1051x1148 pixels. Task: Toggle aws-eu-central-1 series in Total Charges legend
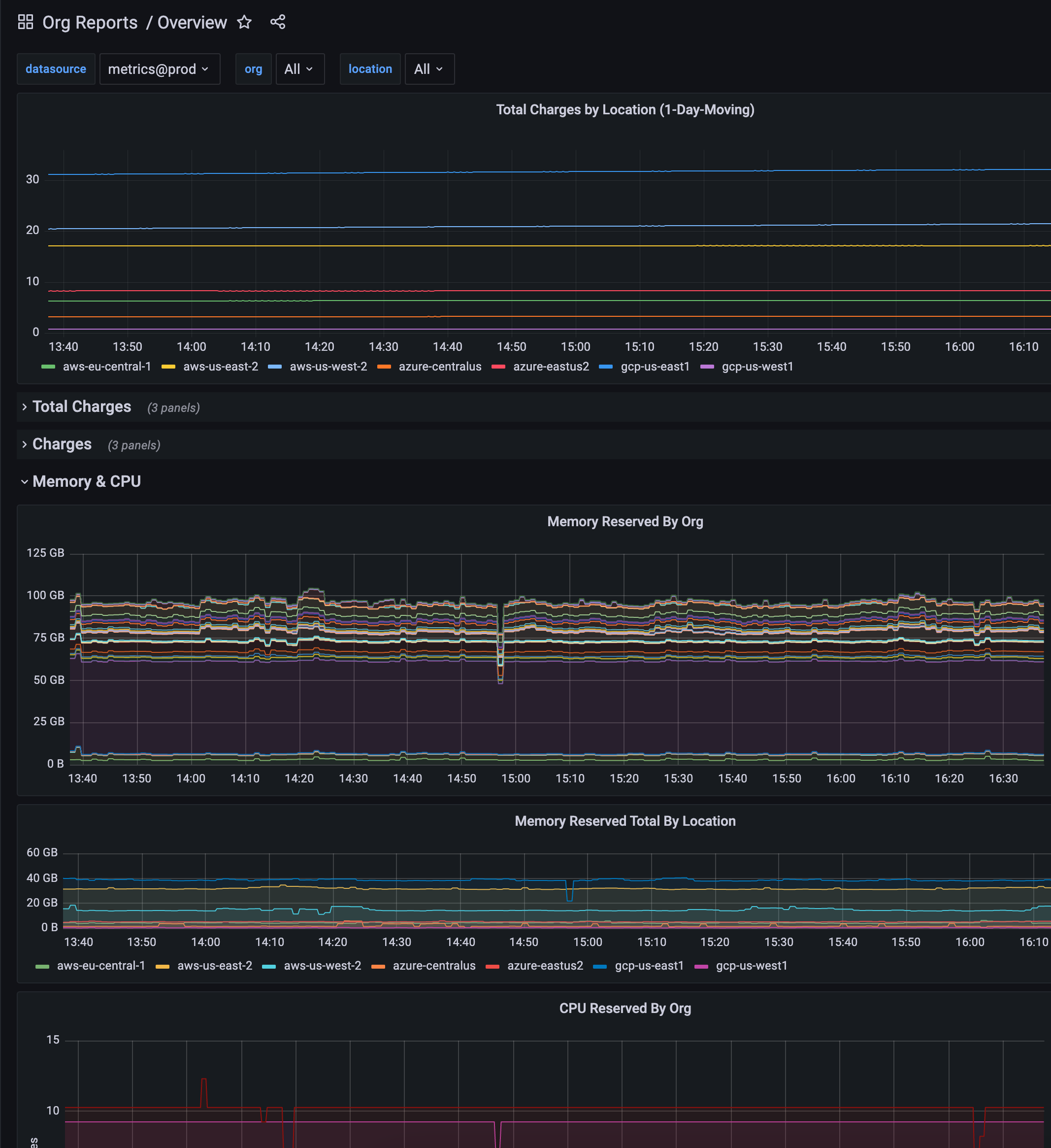click(106, 367)
